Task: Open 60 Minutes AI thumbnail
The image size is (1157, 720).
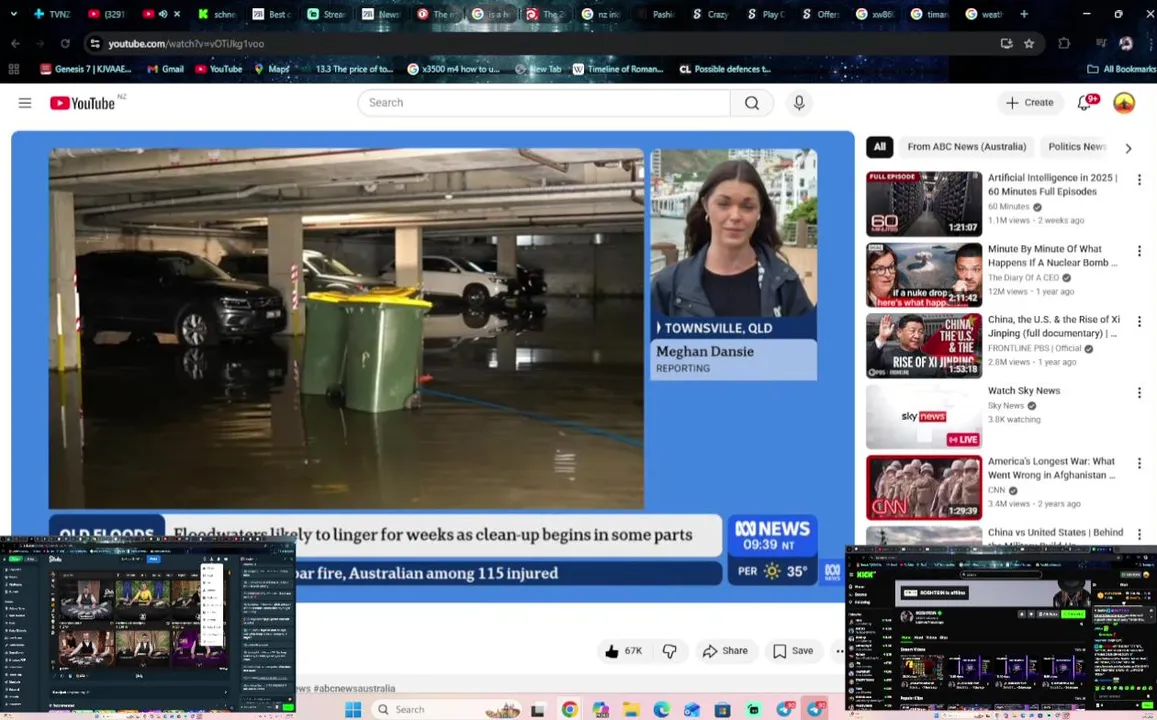Action: coord(924,204)
